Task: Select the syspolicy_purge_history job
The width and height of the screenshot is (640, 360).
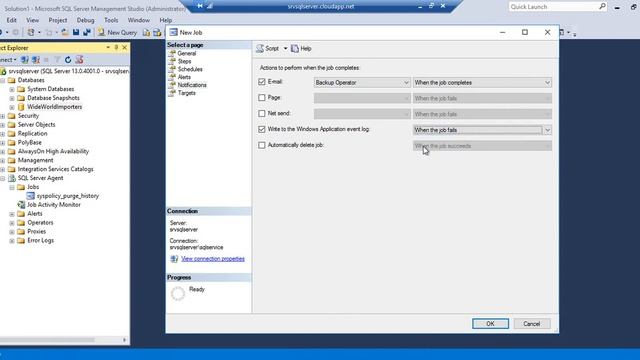Action: 68,196
